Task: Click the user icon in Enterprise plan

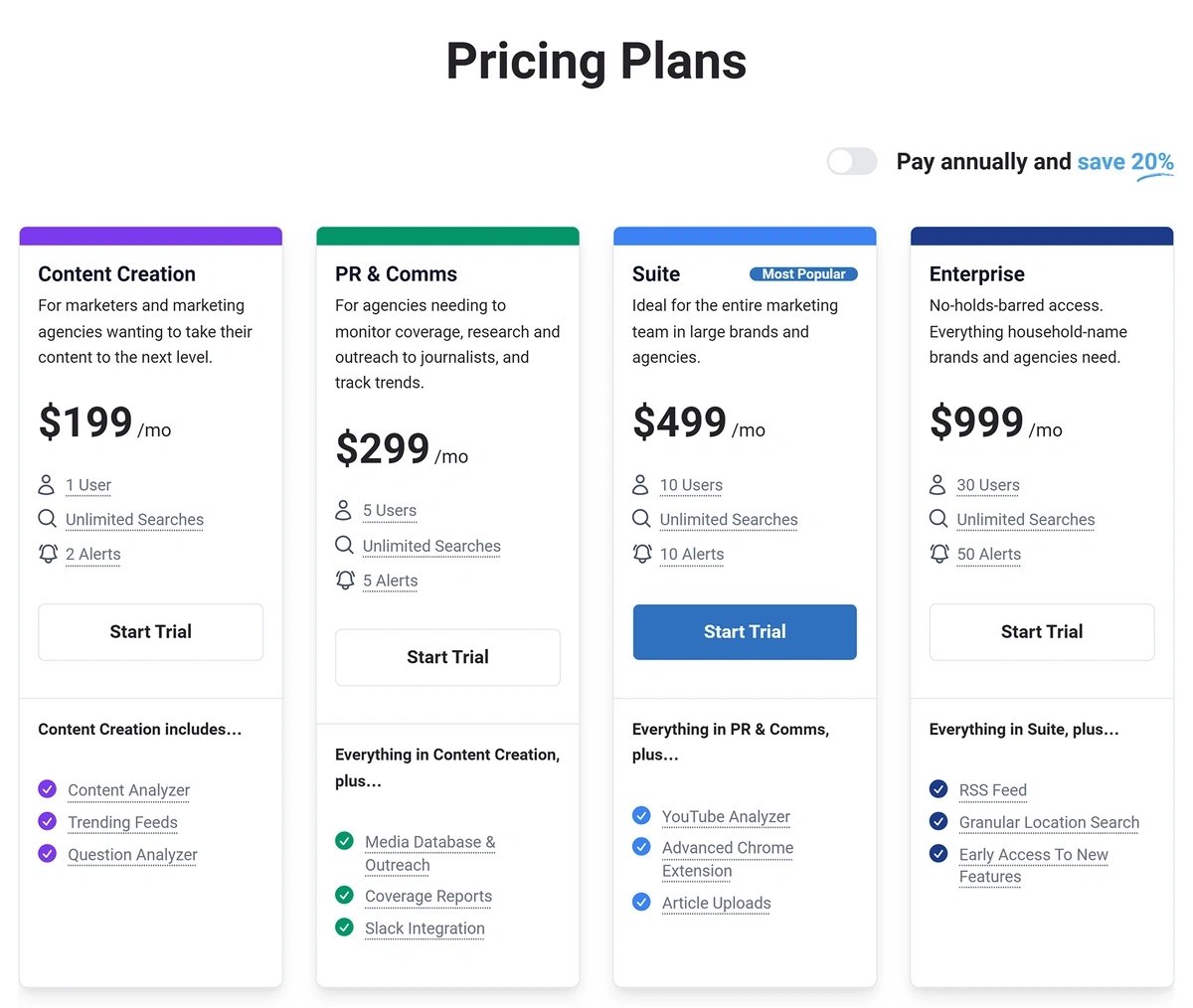Action: 937,485
